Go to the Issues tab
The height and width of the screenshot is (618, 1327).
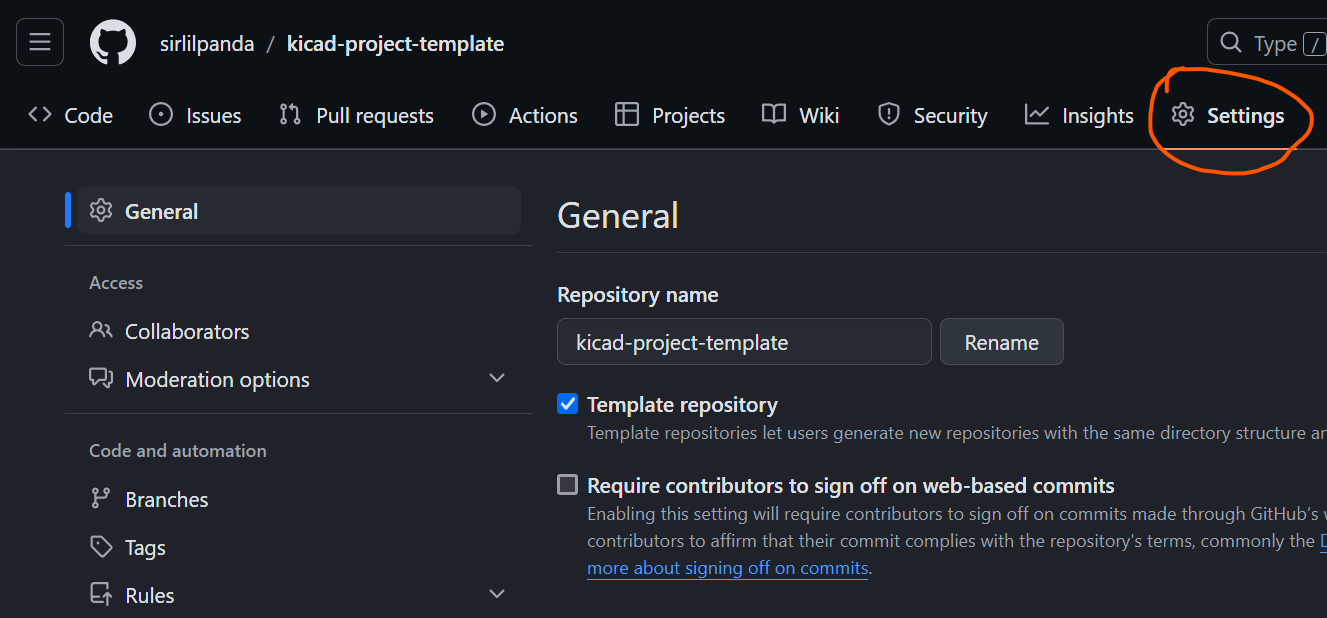195,116
